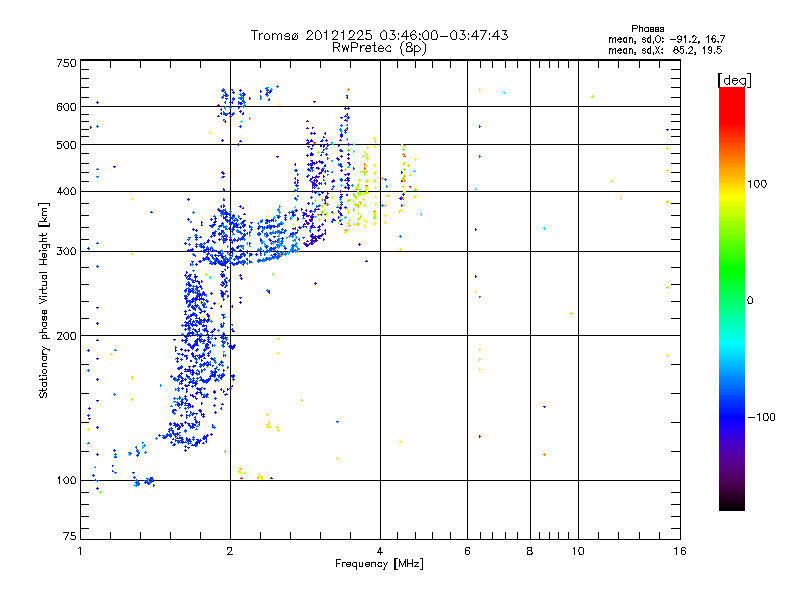The width and height of the screenshot is (800, 600).
Task: Click y-axis tick label '400'
Action: click(66, 191)
